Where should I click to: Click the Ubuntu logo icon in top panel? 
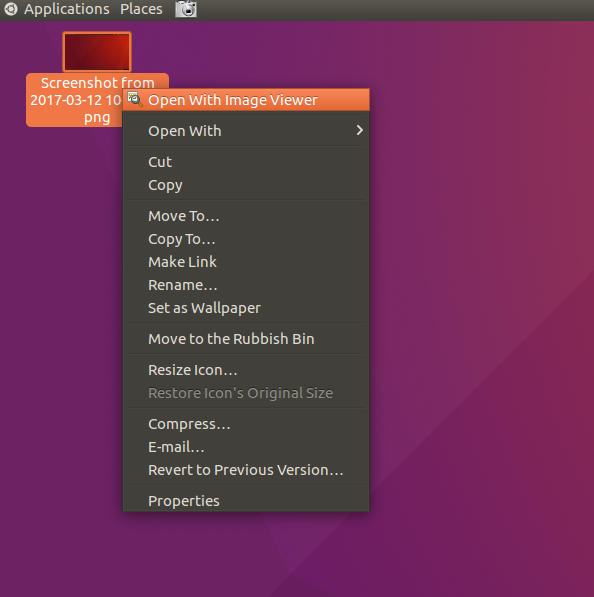[10, 9]
